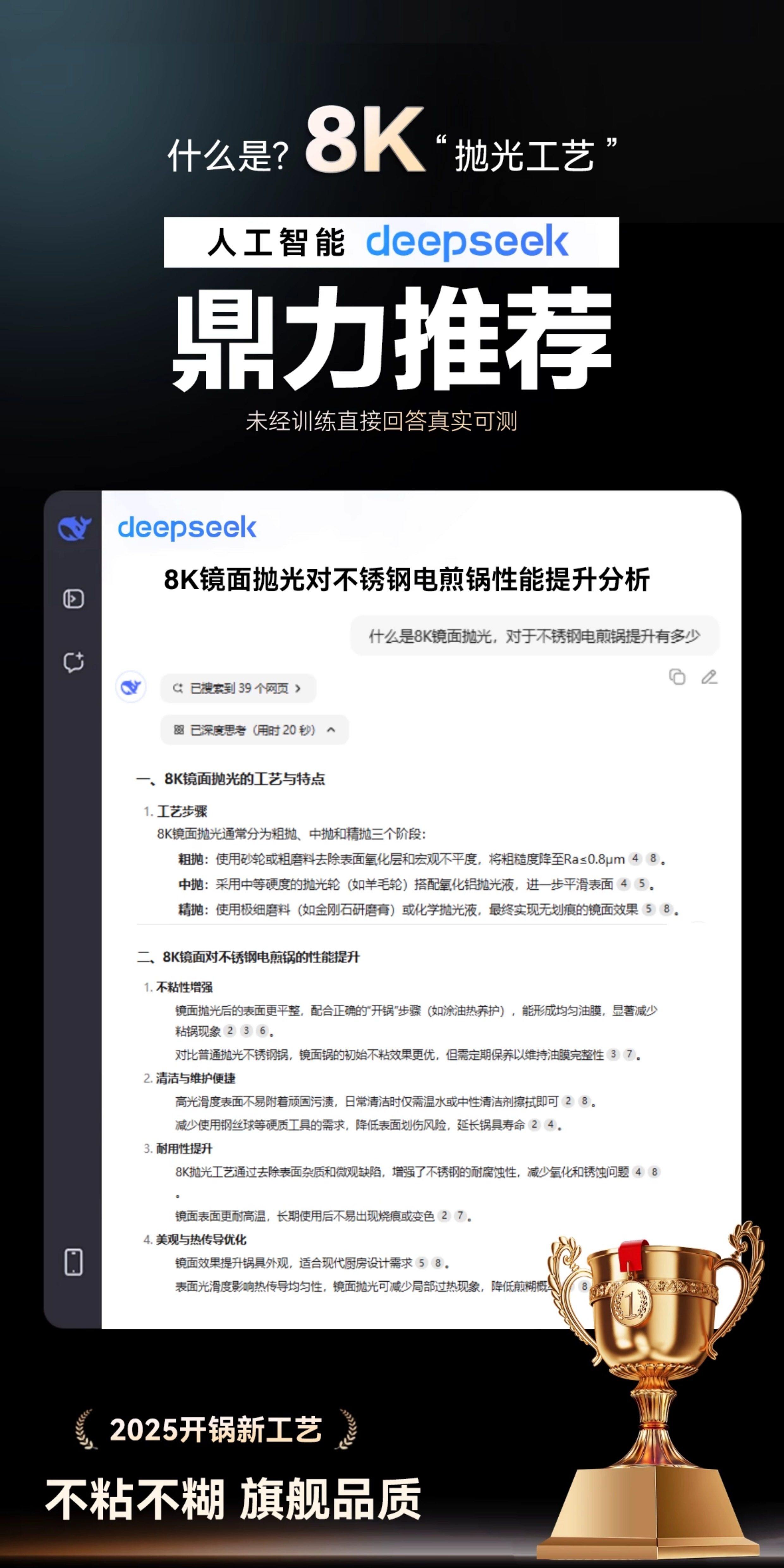The image size is (784, 1568).
Task: Open citation 2 after 中性清洁剂擦拭即可
Action: click(568, 1101)
